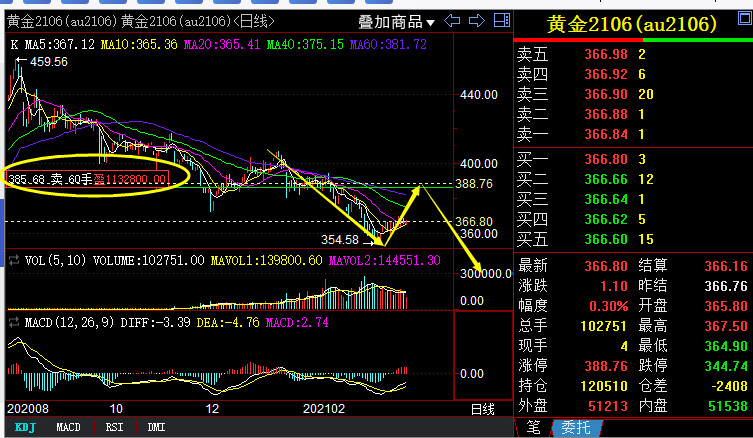Open the 笔 tick details tab
This screenshot has width=753, height=438.
[533, 428]
